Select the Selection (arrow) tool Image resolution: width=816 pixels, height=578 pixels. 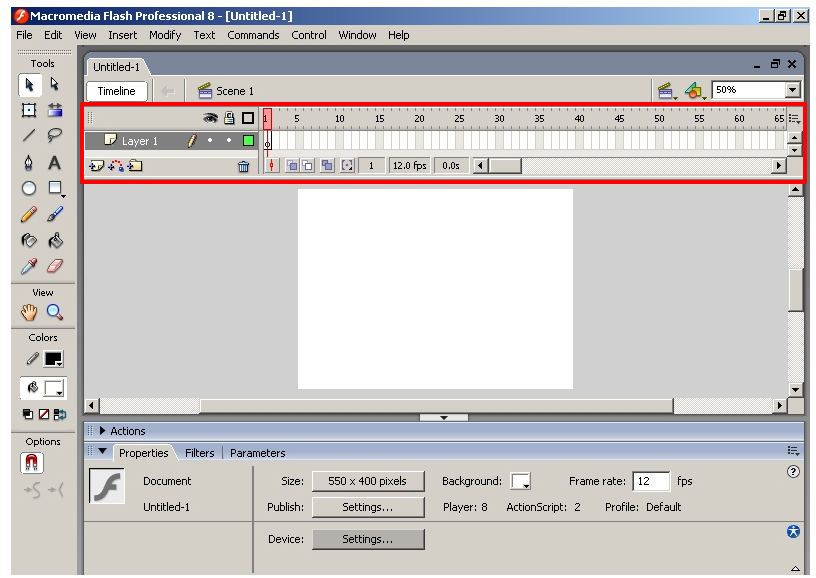coord(29,85)
